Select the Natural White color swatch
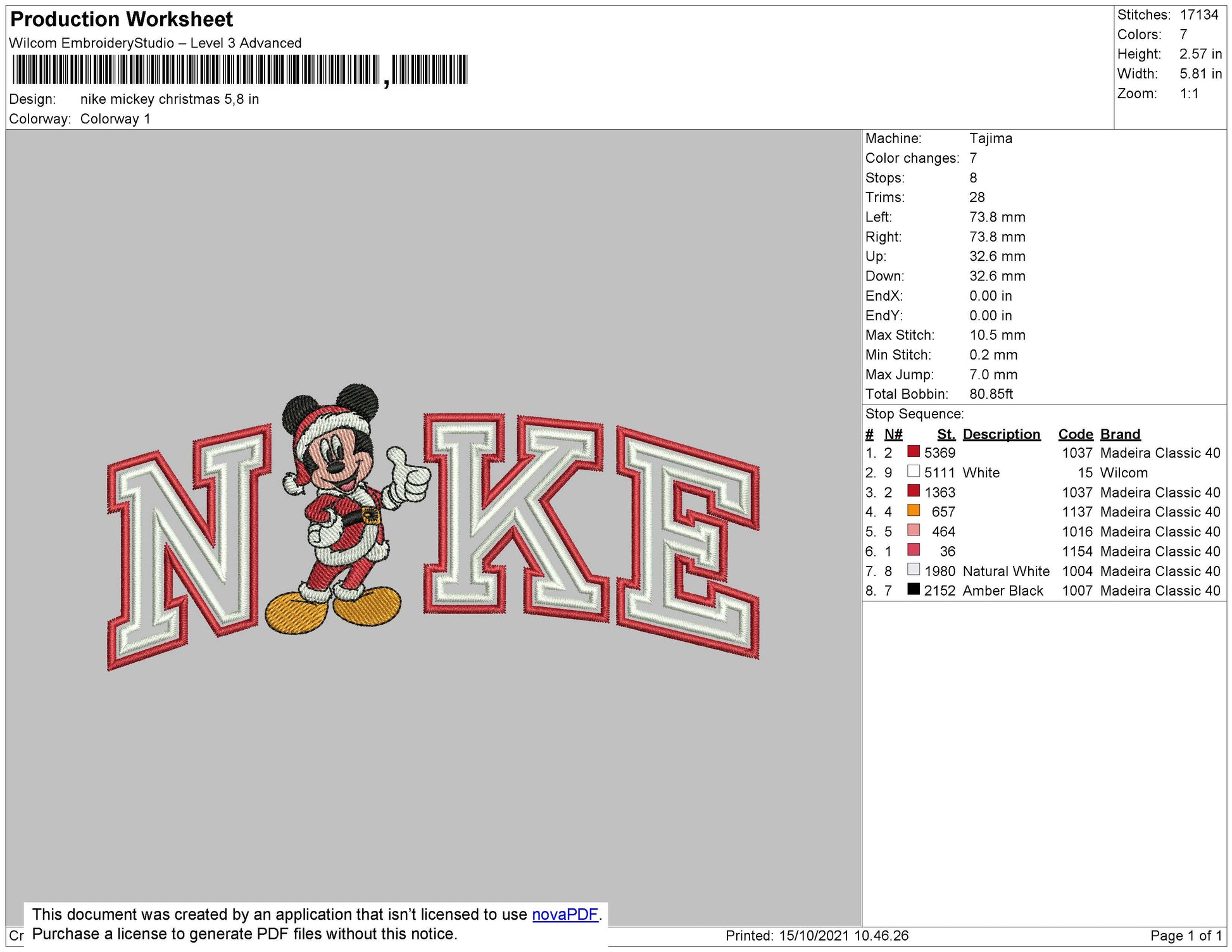The height and width of the screenshot is (952, 1232). point(914,569)
